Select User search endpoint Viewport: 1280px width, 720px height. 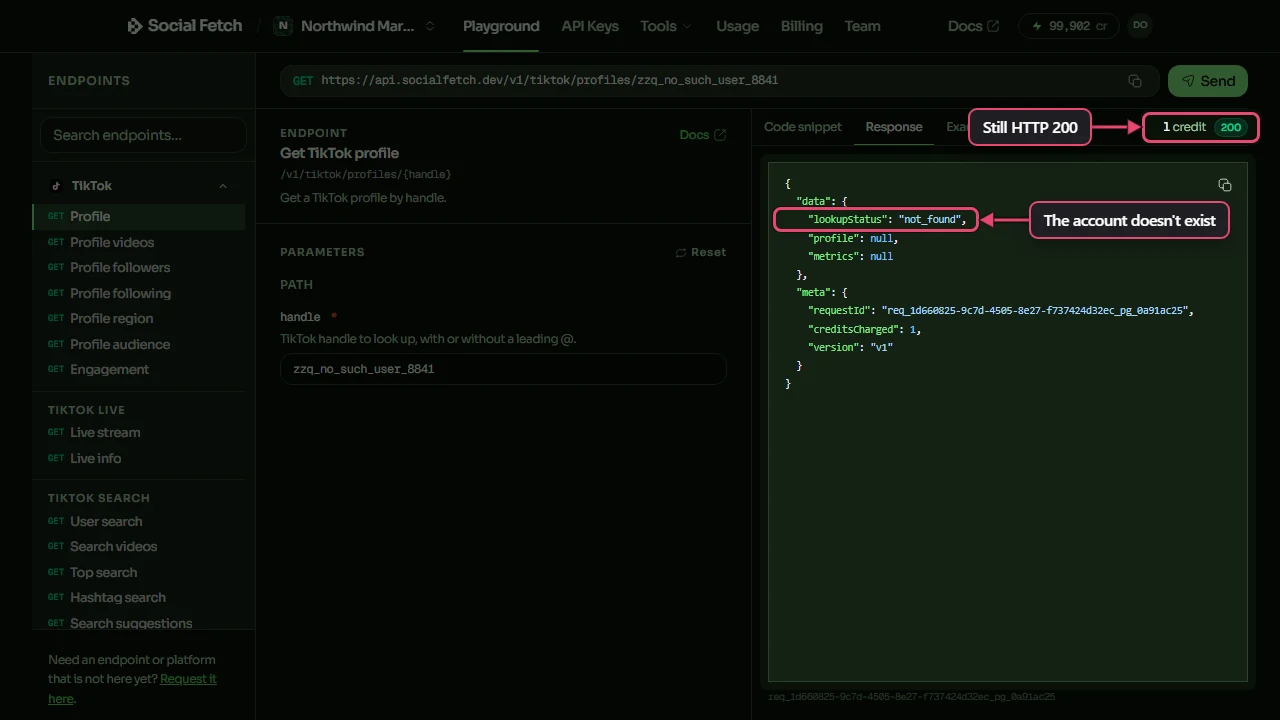click(140, 521)
